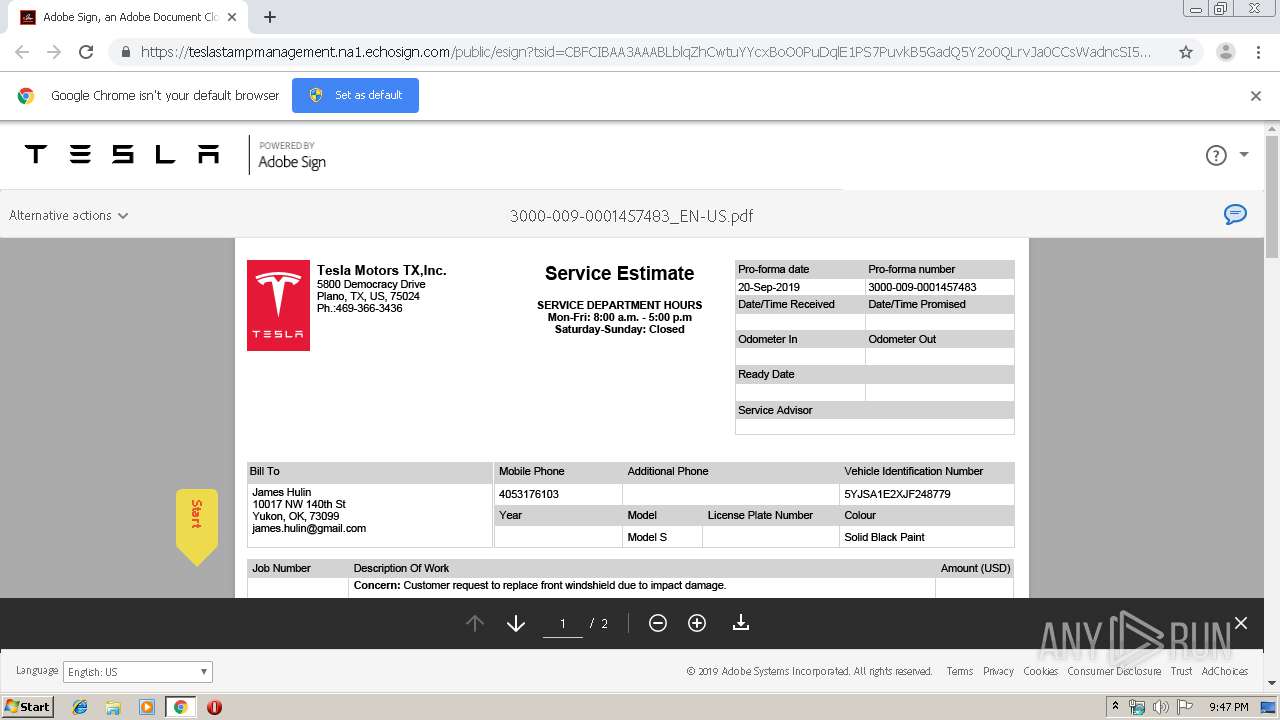
Task: Dismiss the default browser notification bar
Action: coord(1256,96)
